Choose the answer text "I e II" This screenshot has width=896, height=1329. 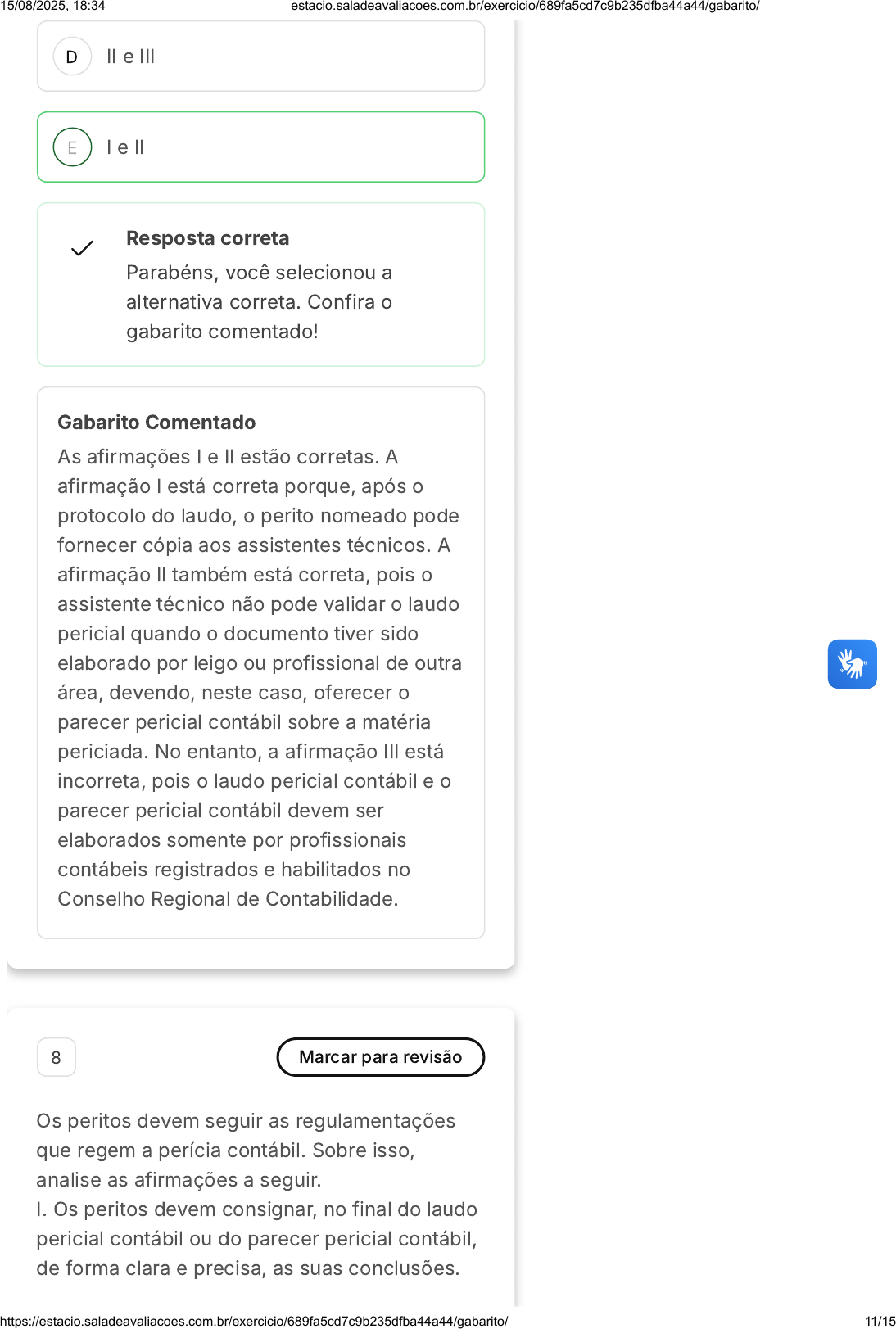pyautogui.click(x=125, y=147)
